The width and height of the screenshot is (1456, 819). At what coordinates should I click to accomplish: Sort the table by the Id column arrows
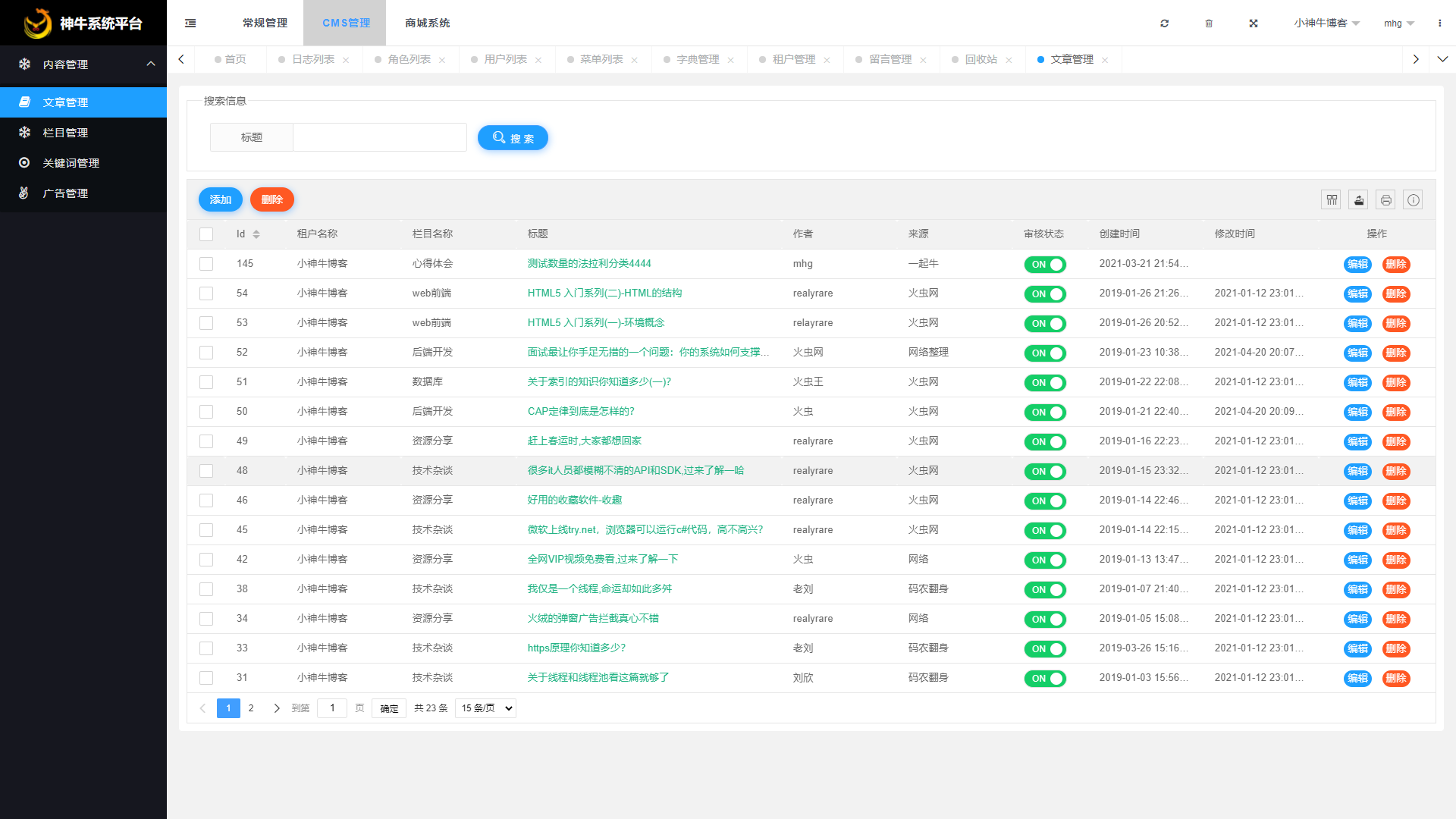[x=256, y=234]
